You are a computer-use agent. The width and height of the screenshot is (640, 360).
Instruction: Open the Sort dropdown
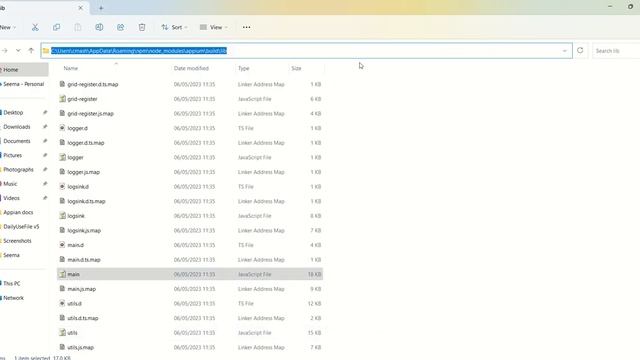click(174, 27)
